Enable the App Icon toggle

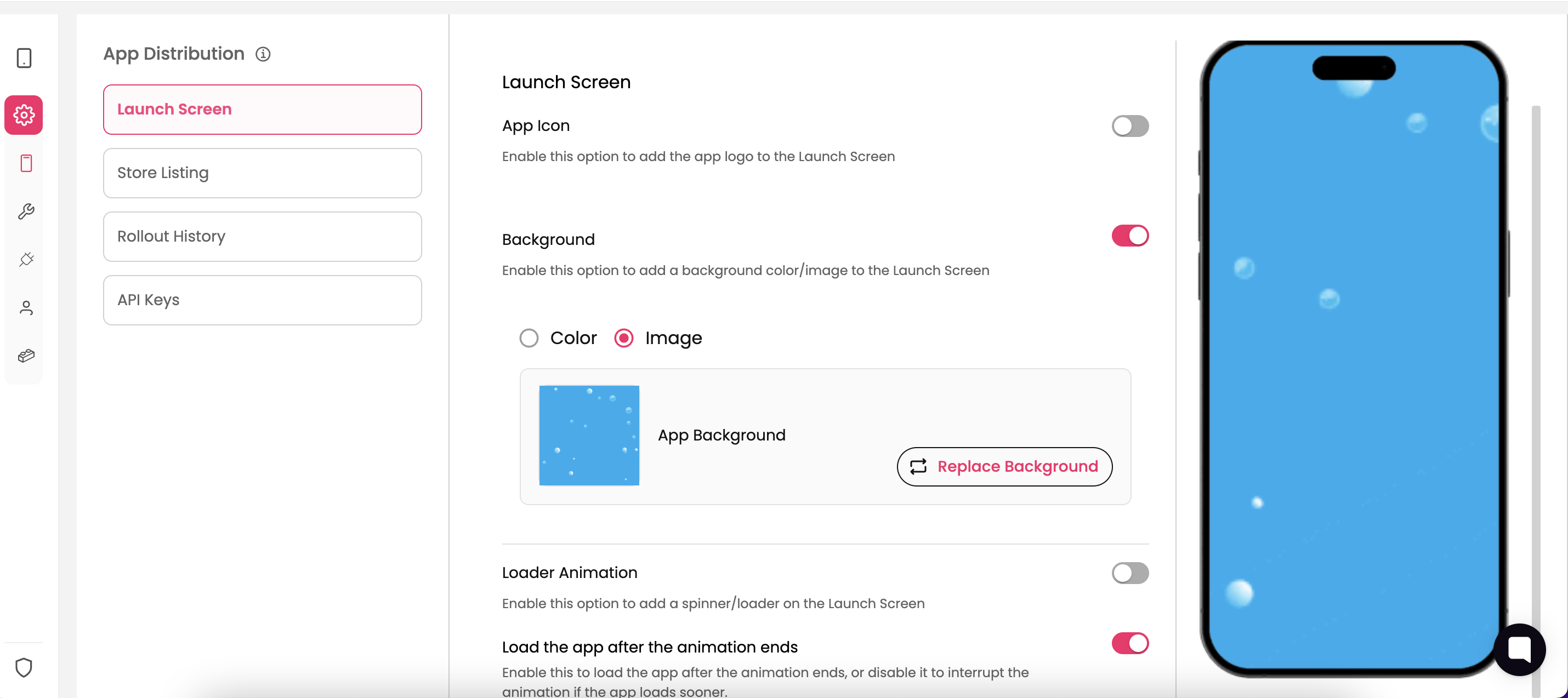coord(1130,126)
